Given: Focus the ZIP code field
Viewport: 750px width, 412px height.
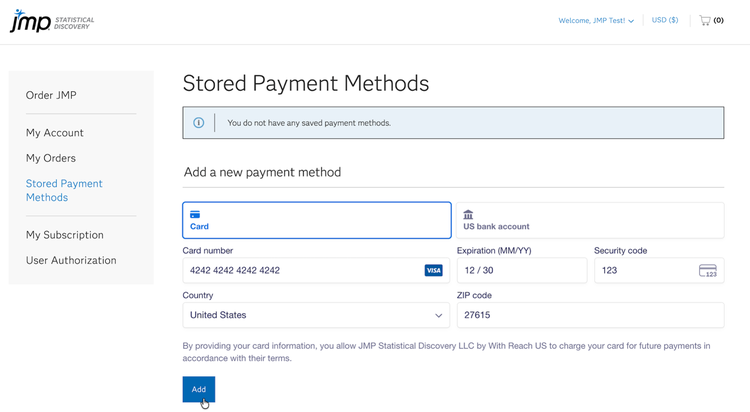Looking at the screenshot, I should [x=590, y=315].
